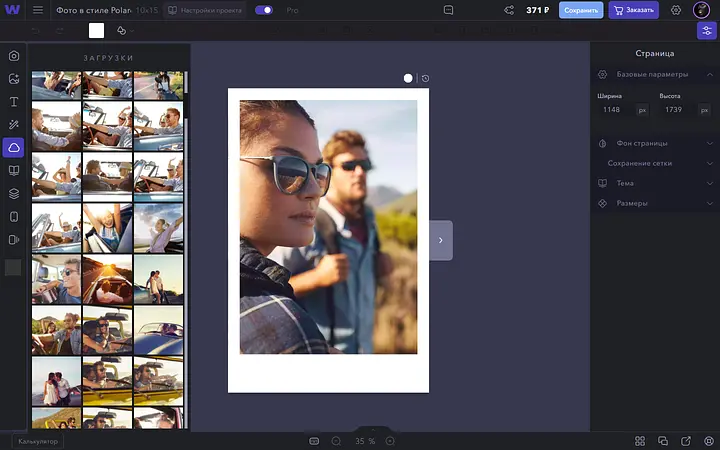Select the couple standing at sunset thumbnail
Screen dimensions: 720x450
click(158, 280)
